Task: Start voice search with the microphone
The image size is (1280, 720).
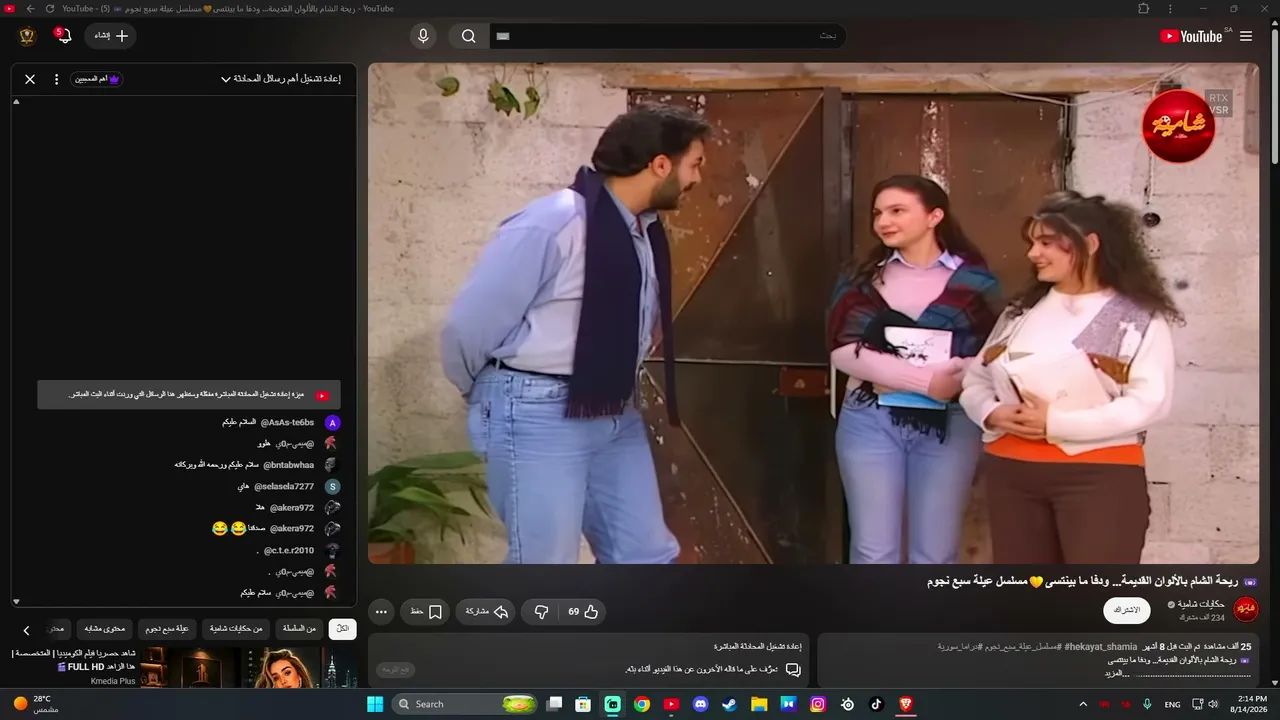Action: (423, 36)
